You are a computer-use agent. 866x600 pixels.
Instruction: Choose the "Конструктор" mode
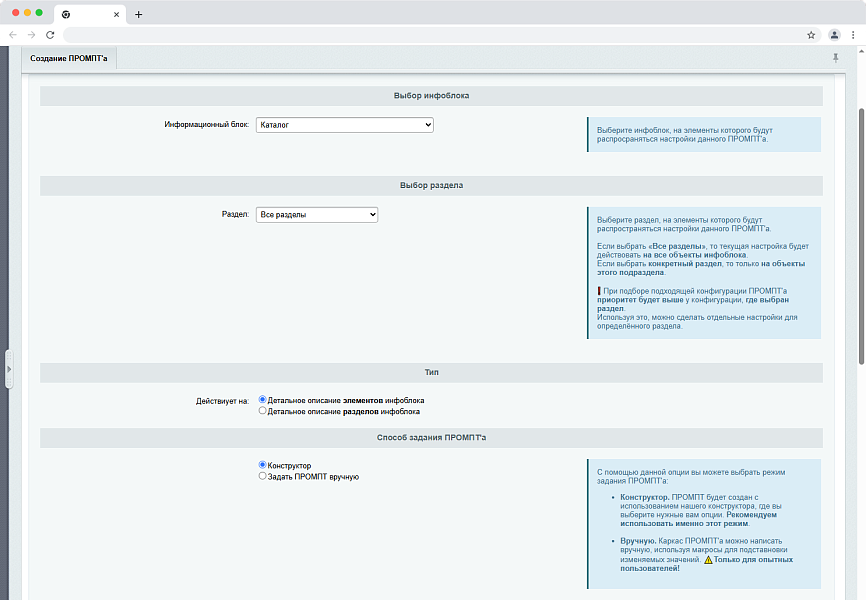[263, 465]
